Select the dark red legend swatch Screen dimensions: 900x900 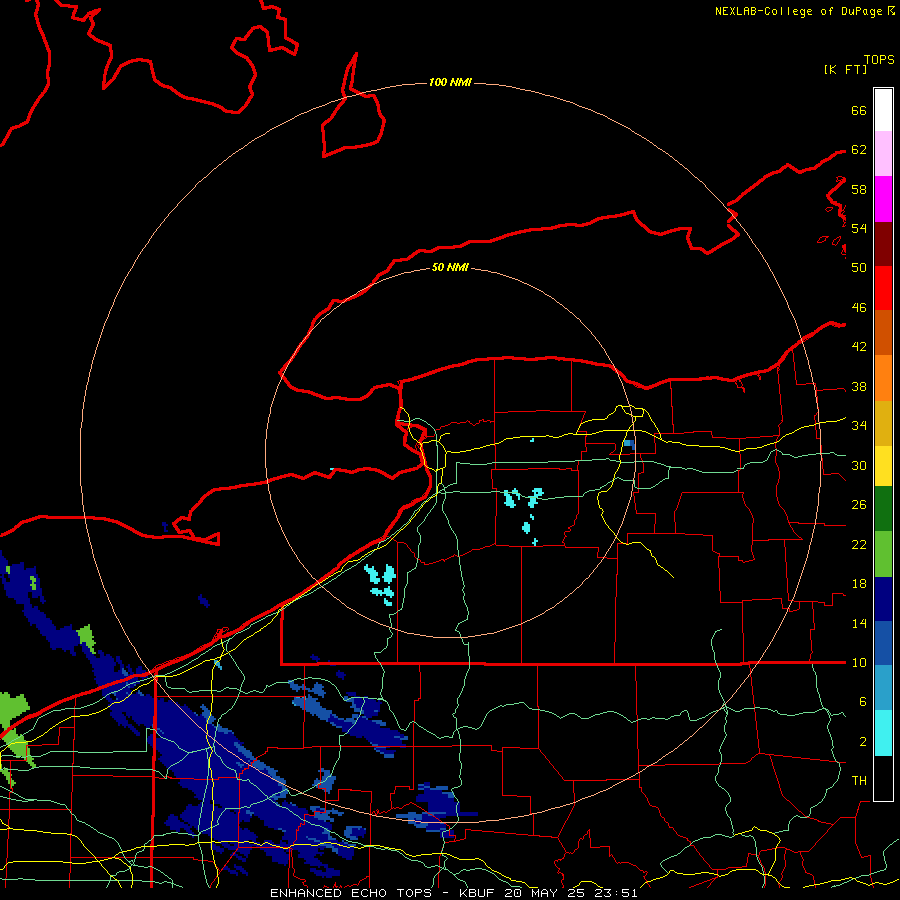(x=883, y=243)
